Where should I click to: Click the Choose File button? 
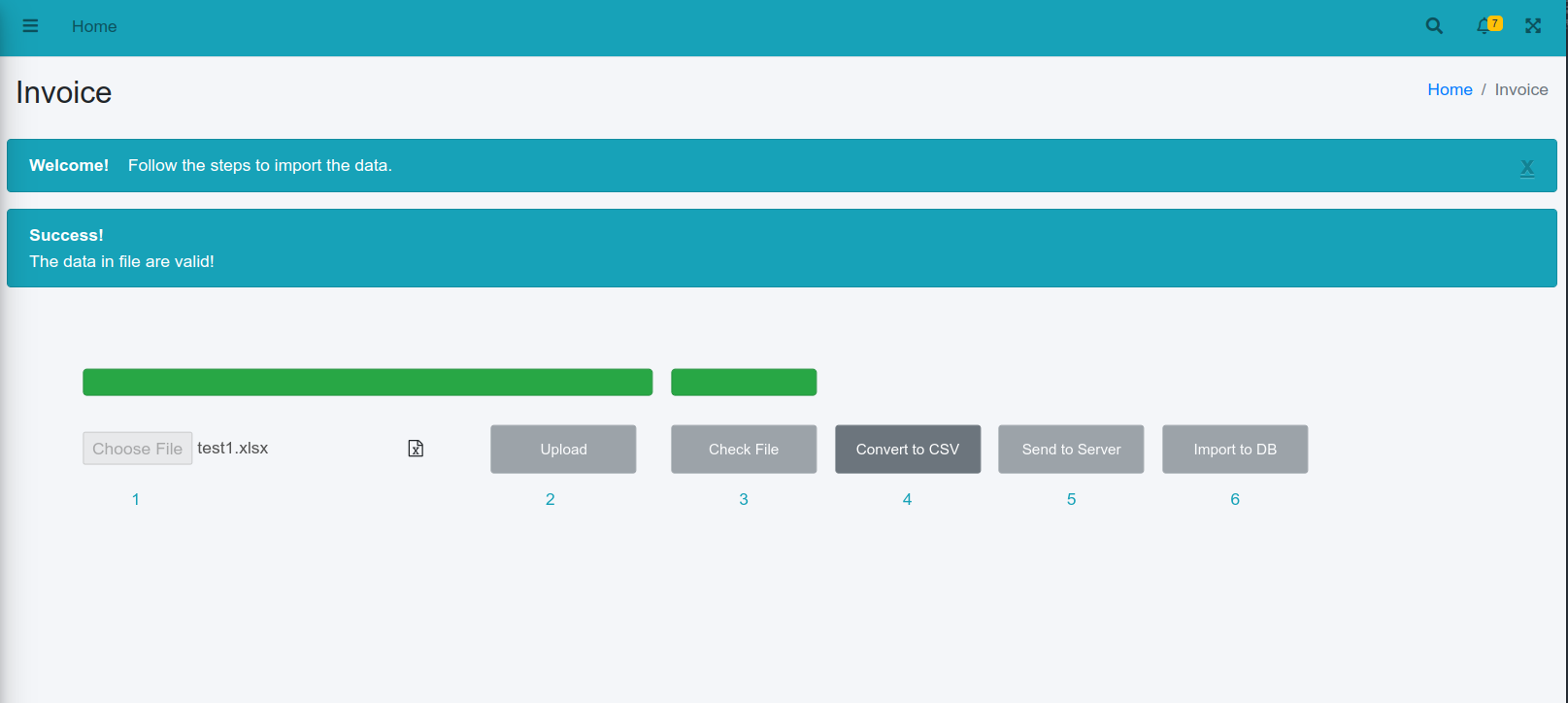(x=138, y=449)
